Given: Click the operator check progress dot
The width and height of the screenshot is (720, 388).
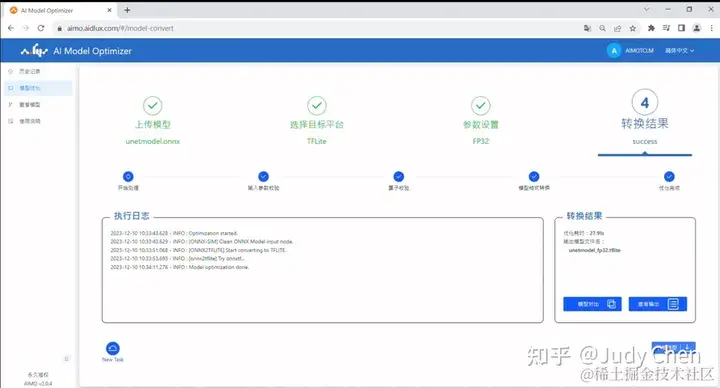Looking at the screenshot, I should 399,176.
